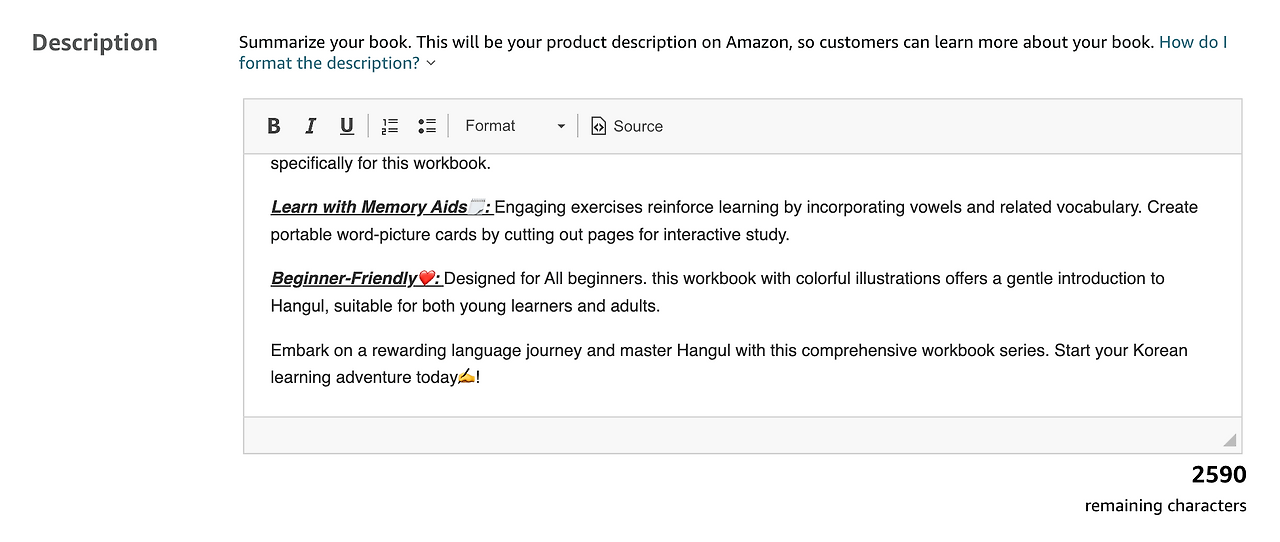1280x542 pixels.
Task: Toggle italic formatting in the toolbar
Action: (310, 126)
